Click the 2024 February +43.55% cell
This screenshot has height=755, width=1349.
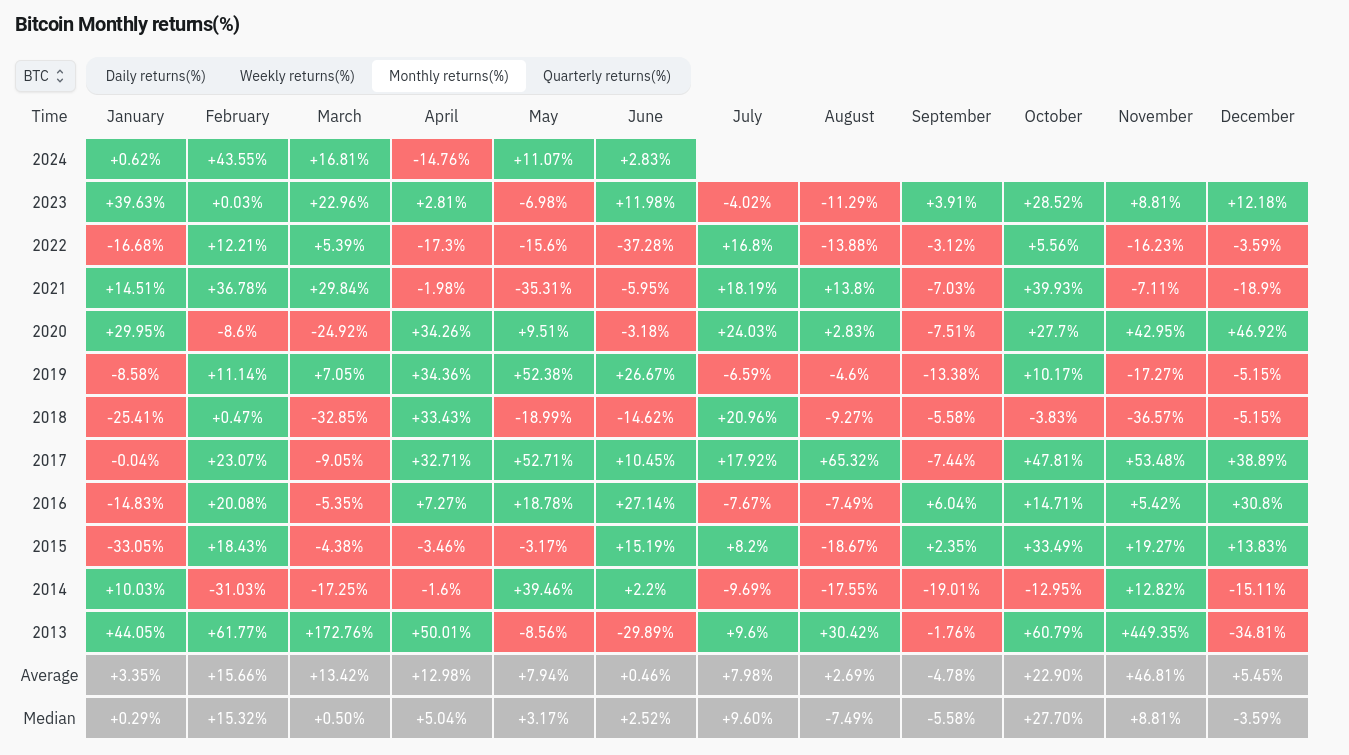pos(237,159)
